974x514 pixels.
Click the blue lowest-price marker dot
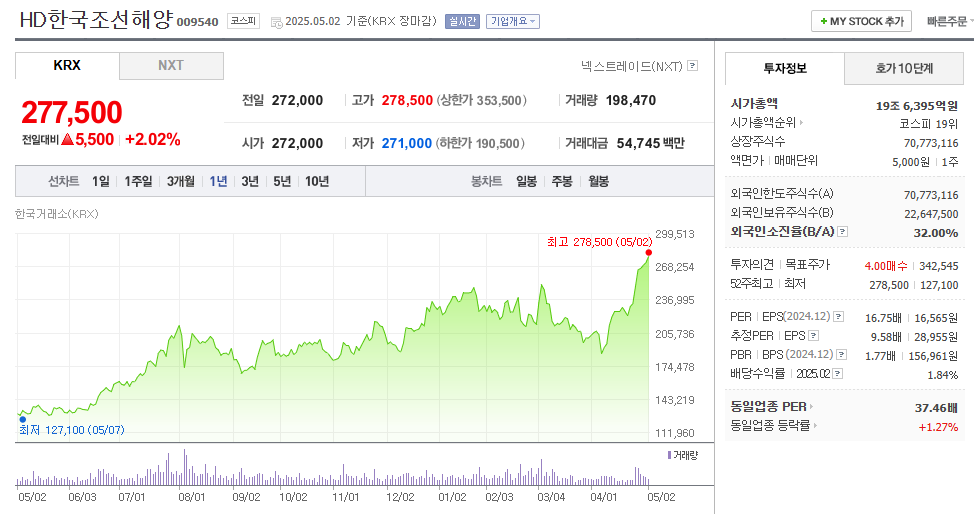(x=22, y=420)
